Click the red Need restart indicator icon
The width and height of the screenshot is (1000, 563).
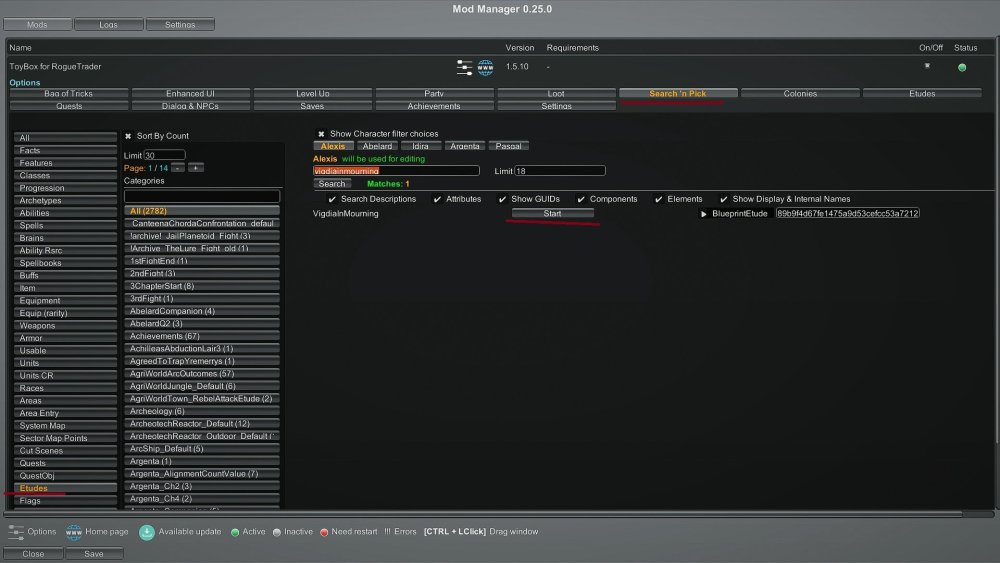324,532
